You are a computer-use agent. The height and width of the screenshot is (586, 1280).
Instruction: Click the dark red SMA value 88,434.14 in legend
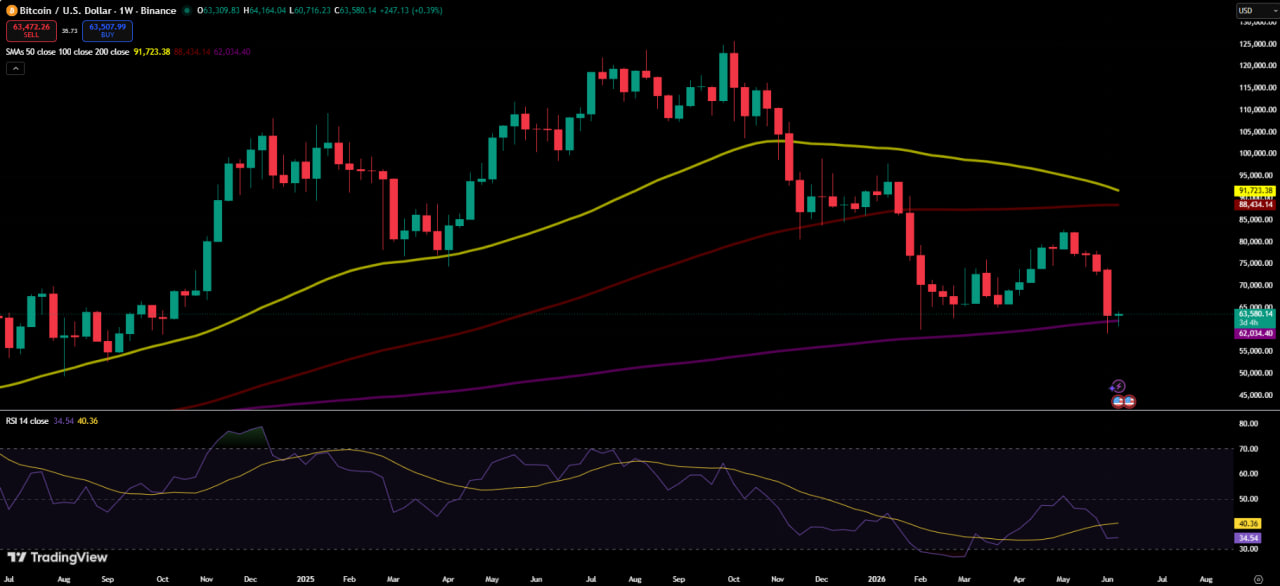[192, 51]
